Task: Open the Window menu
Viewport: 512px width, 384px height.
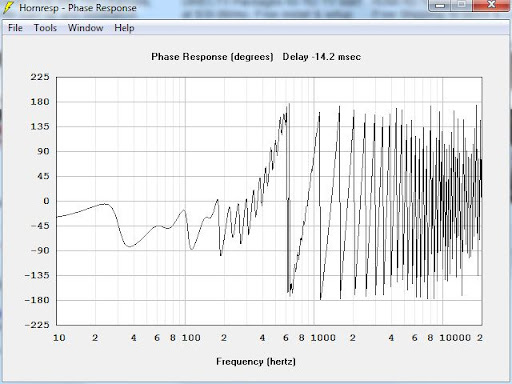Action: click(86, 28)
